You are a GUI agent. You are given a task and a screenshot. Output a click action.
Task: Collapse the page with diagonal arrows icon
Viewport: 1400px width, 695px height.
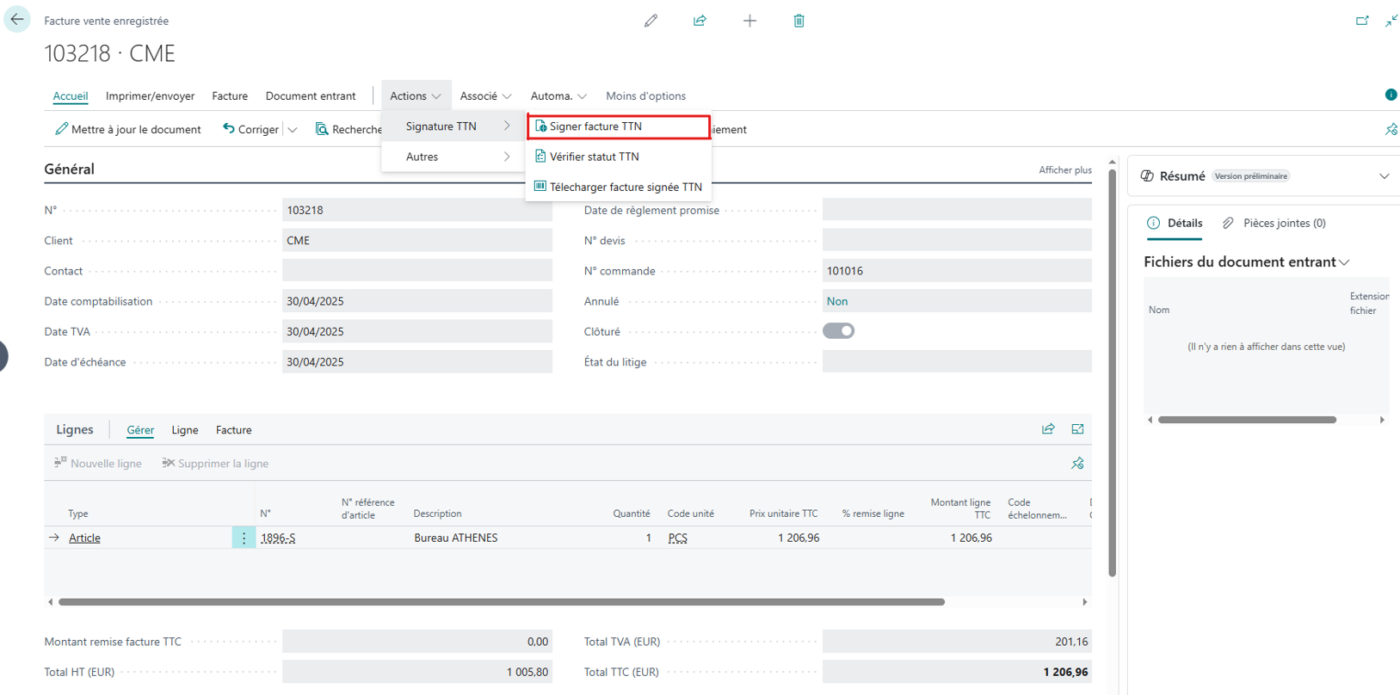tap(1391, 20)
